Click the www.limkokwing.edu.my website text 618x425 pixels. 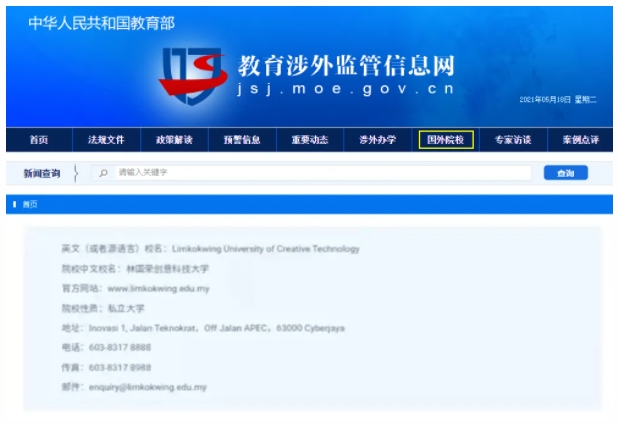(x=158, y=289)
